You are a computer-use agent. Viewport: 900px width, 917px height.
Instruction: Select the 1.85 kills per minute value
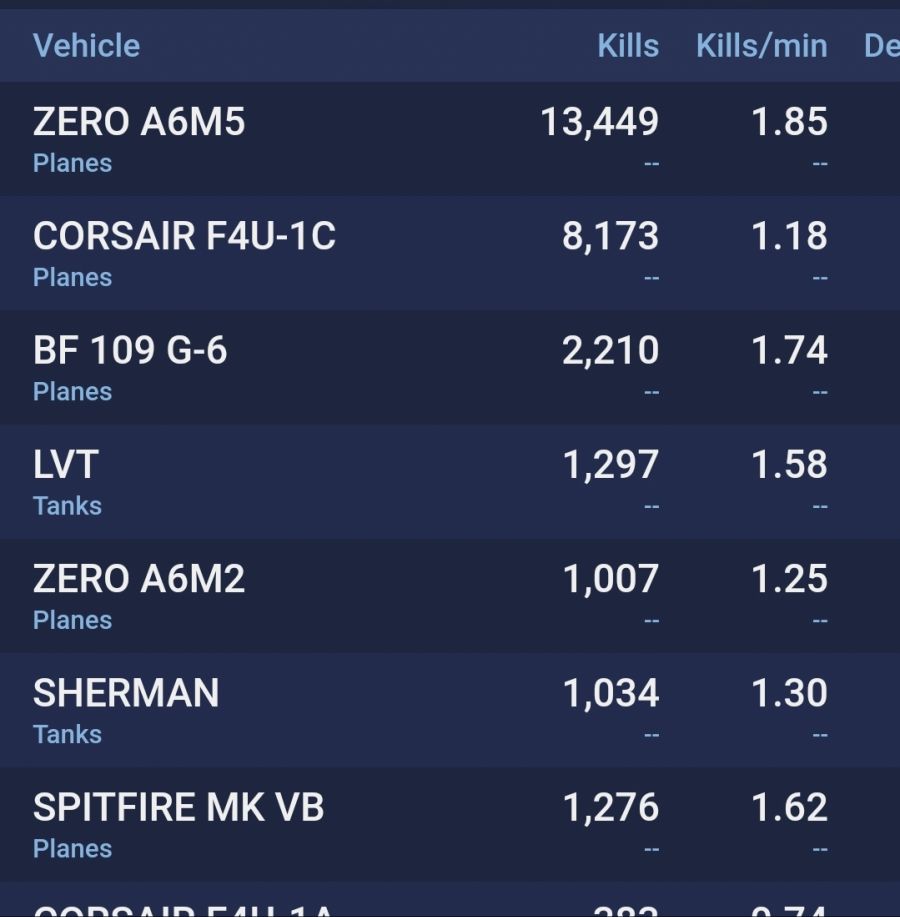click(x=789, y=122)
